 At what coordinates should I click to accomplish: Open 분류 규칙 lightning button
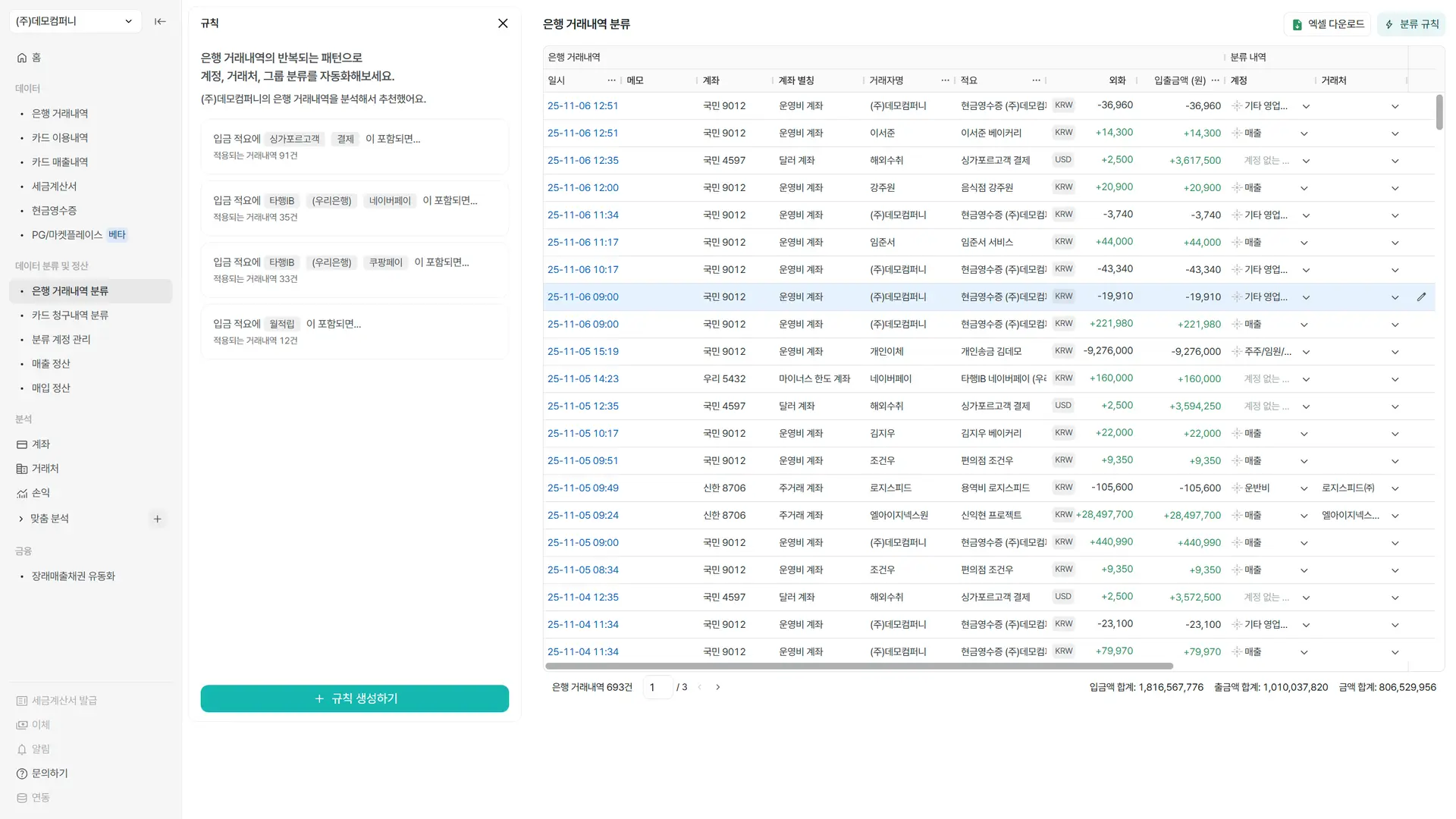click(x=1411, y=24)
